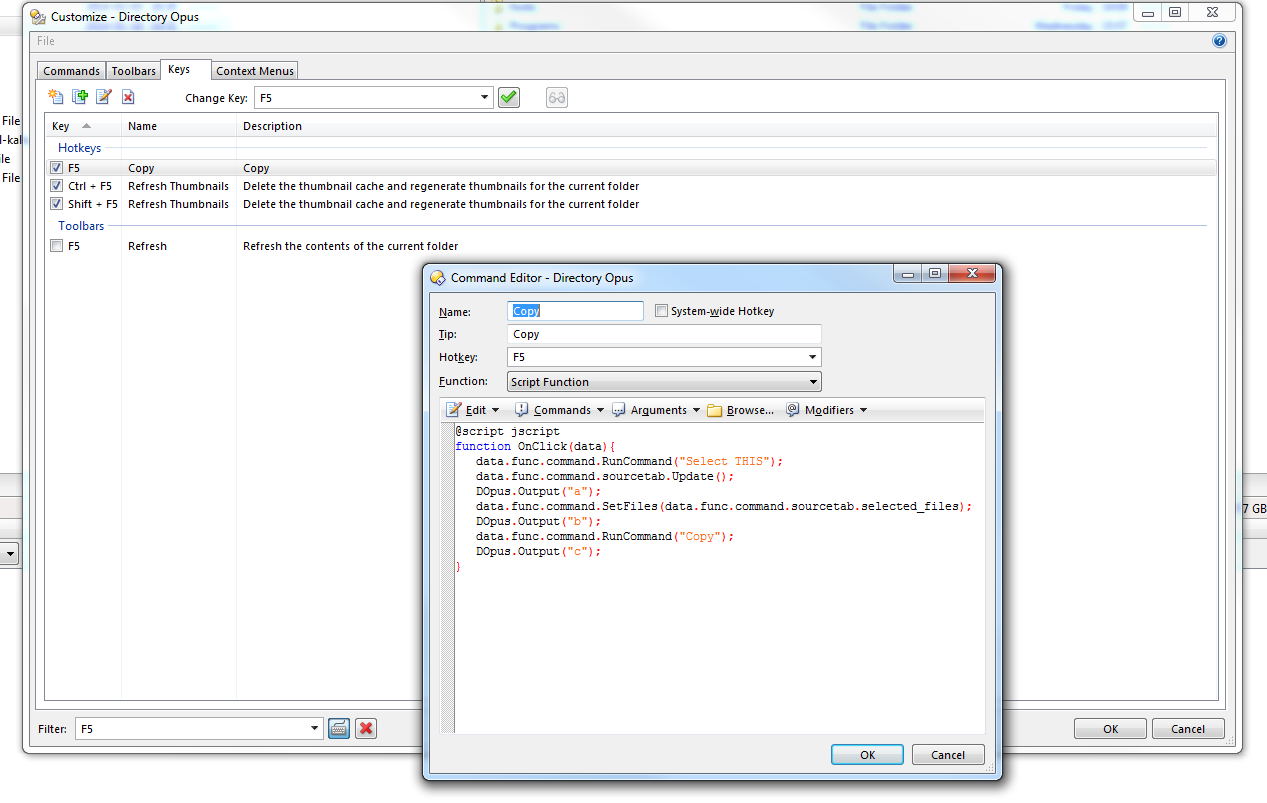This screenshot has height=803, width=1267.
Task: Select the Shift + F5 Refresh Thumbnails row name
Action: [x=178, y=204]
